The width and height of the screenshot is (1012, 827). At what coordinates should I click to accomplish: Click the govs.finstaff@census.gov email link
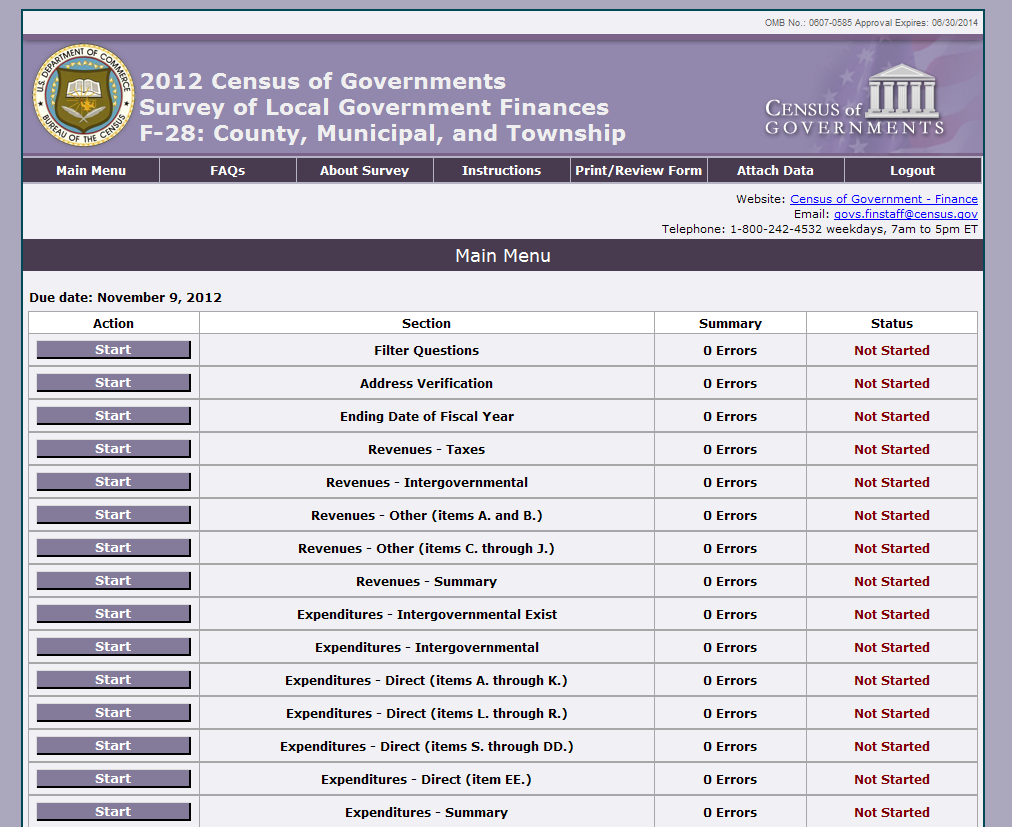[906, 214]
